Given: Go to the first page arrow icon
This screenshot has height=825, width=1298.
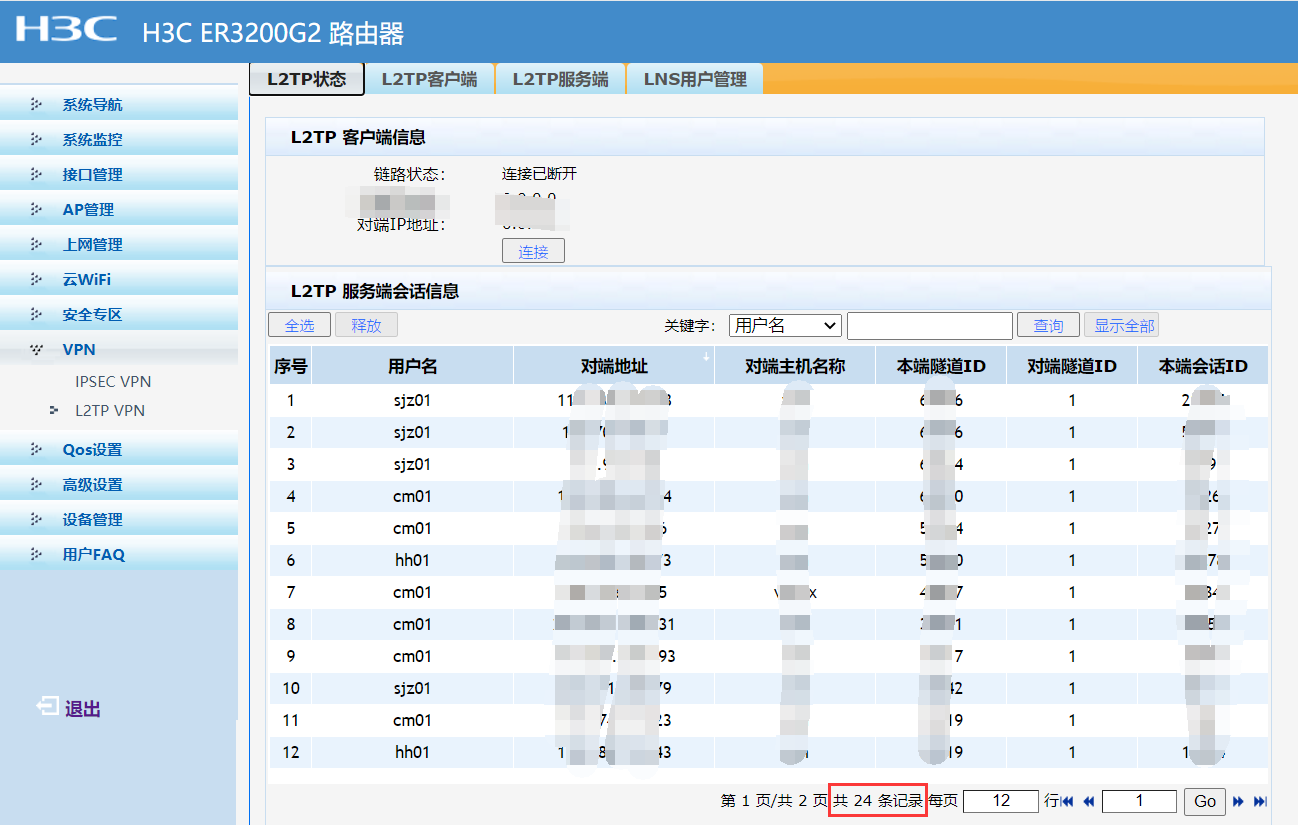Looking at the screenshot, I should (x=1067, y=801).
